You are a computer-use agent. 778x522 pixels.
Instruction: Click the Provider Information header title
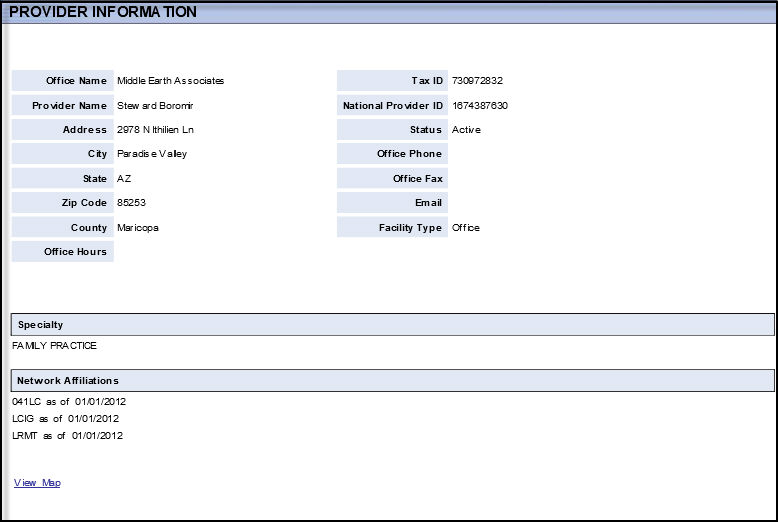(103, 12)
